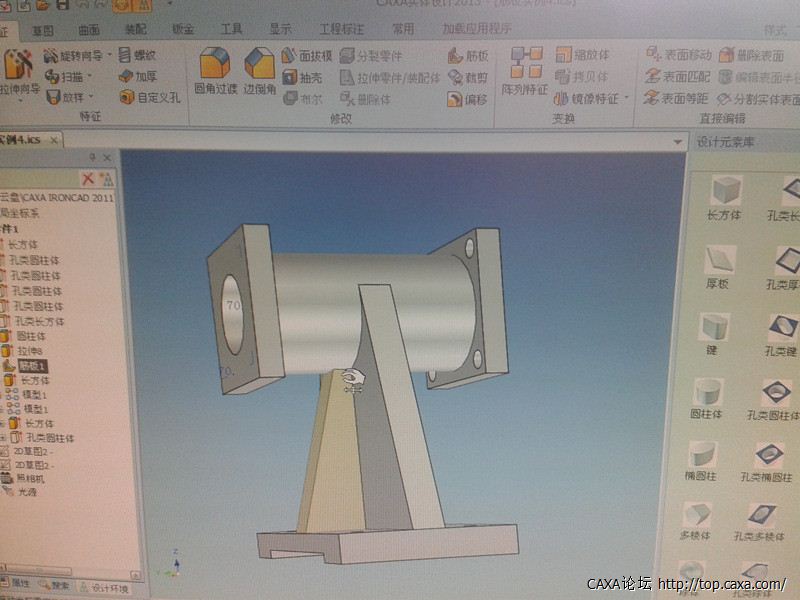
Task: Expand the 孔类圆柱体 node near tree bottom
Action: point(4,437)
